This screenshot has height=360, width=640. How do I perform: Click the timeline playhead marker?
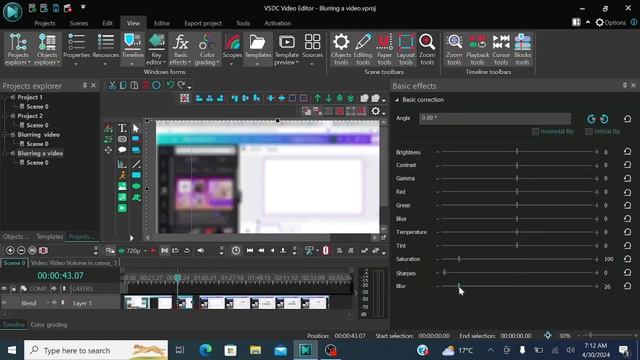point(178,278)
